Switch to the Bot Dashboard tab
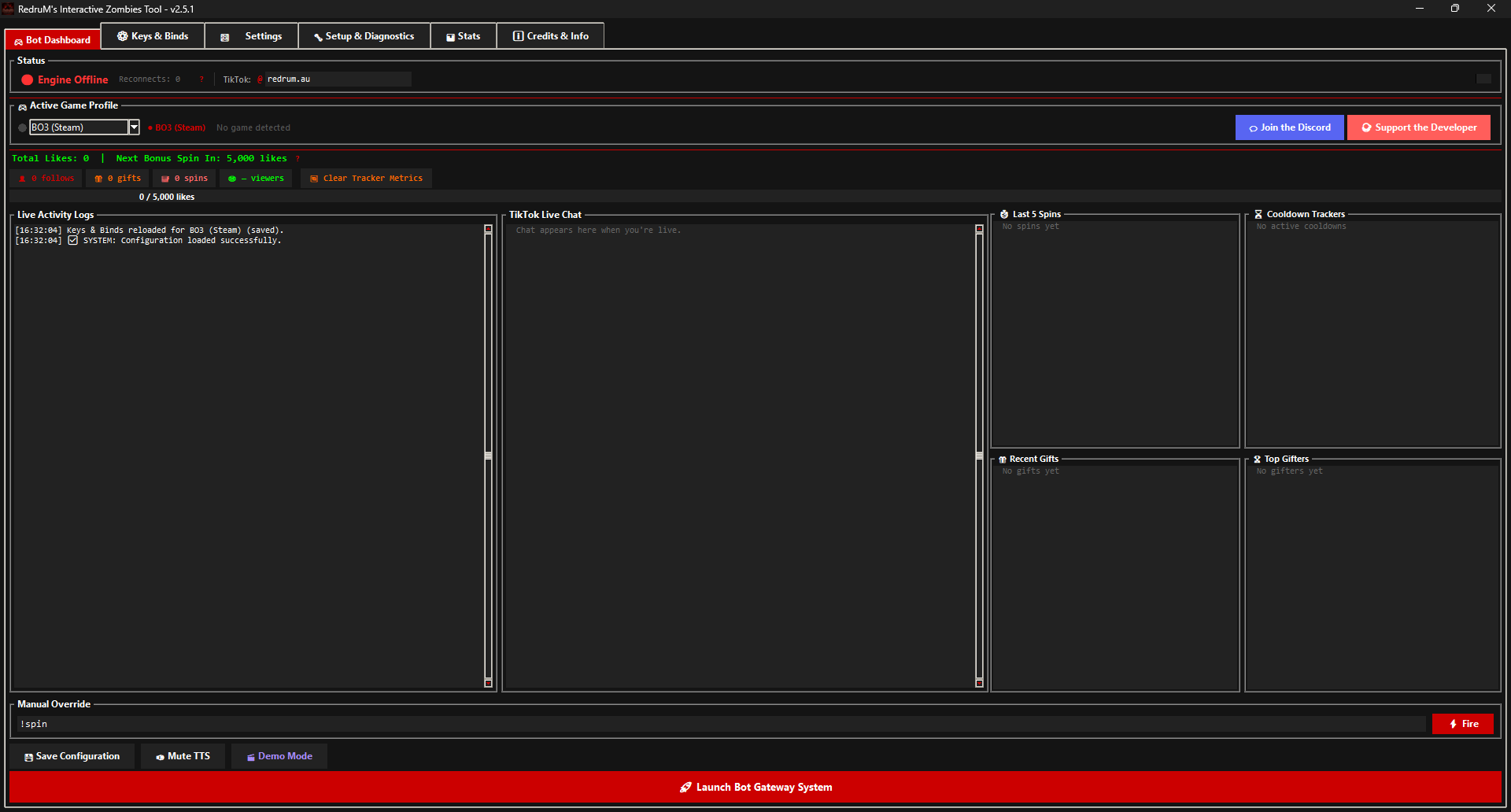The height and width of the screenshot is (812, 1511). click(53, 39)
